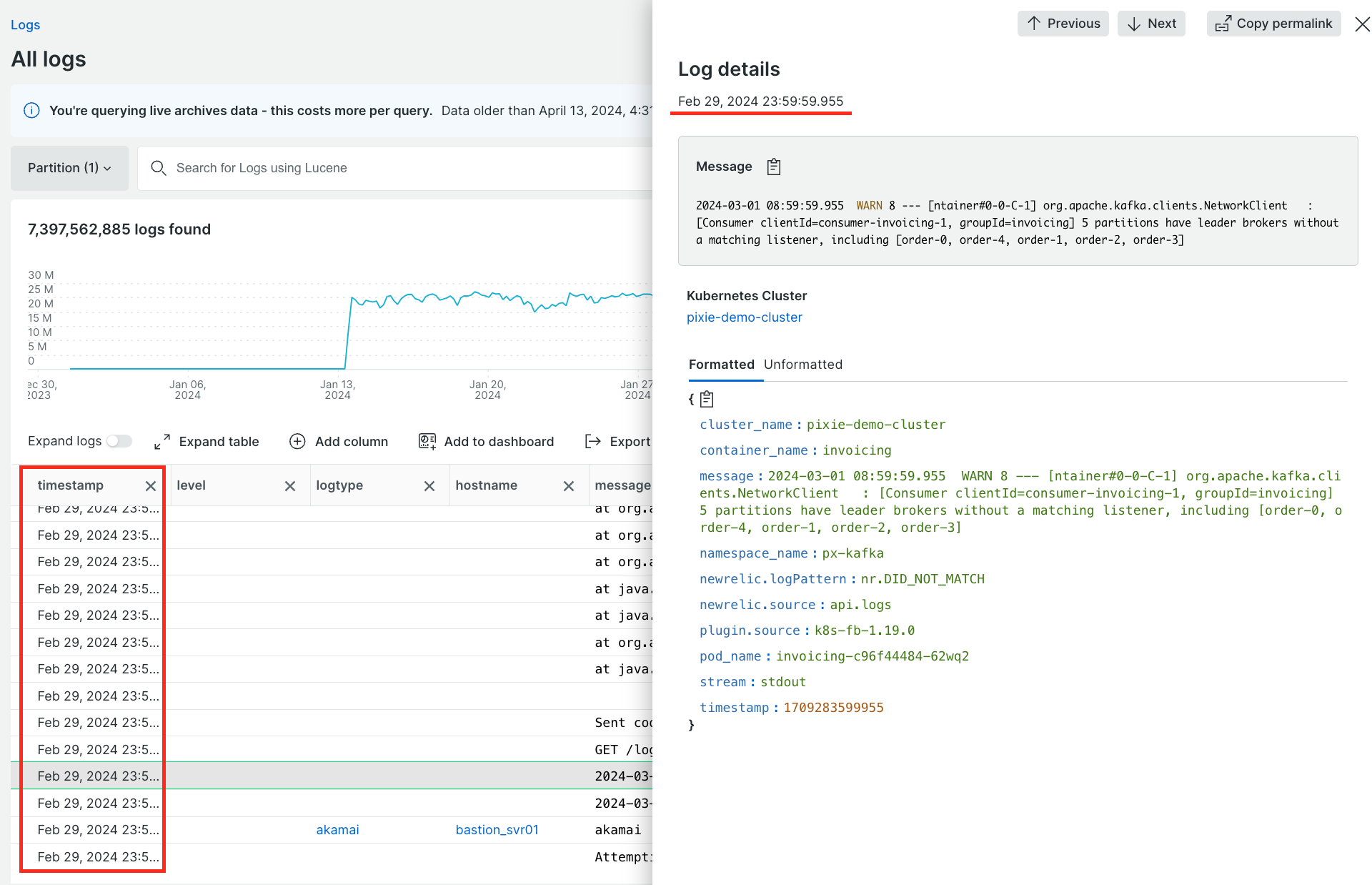The image size is (1372, 885).
Task: Click the Add to dashboard icon
Action: [x=427, y=441]
